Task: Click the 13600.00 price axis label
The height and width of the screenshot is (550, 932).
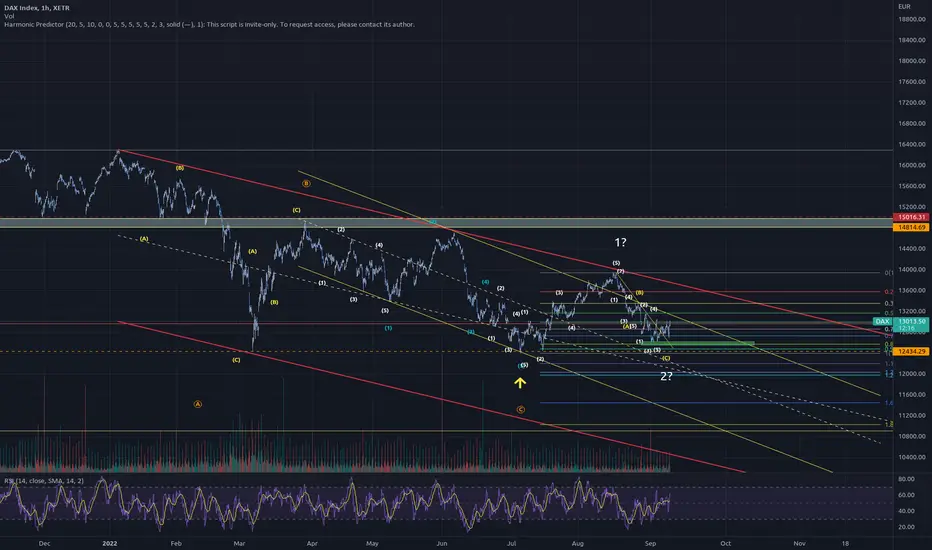Action: tap(912, 291)
